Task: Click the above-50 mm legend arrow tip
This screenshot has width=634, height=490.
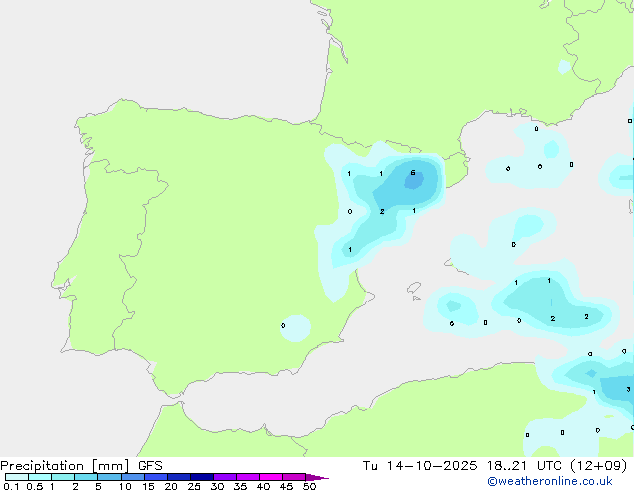Action: pos(317,477)
